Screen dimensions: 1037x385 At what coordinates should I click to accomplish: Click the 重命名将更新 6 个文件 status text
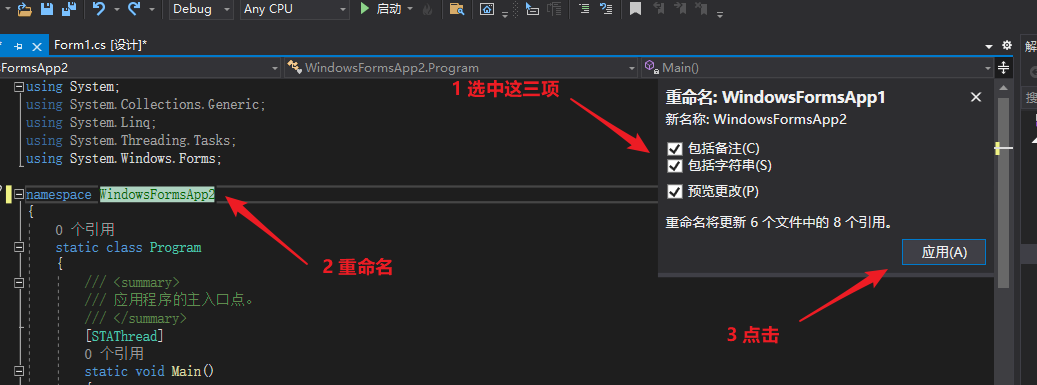[x=779, y=222]
